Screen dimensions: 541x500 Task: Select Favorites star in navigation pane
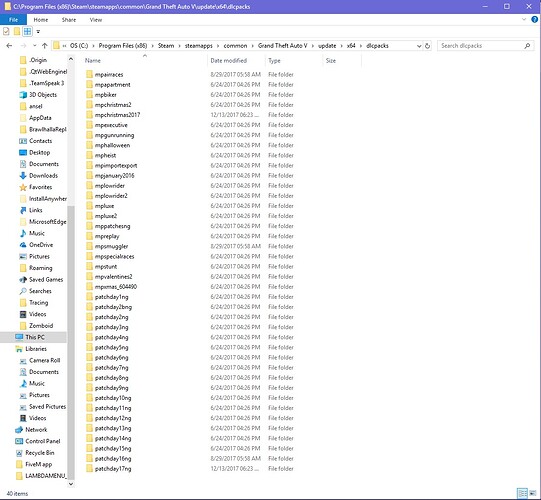point(23,187)
